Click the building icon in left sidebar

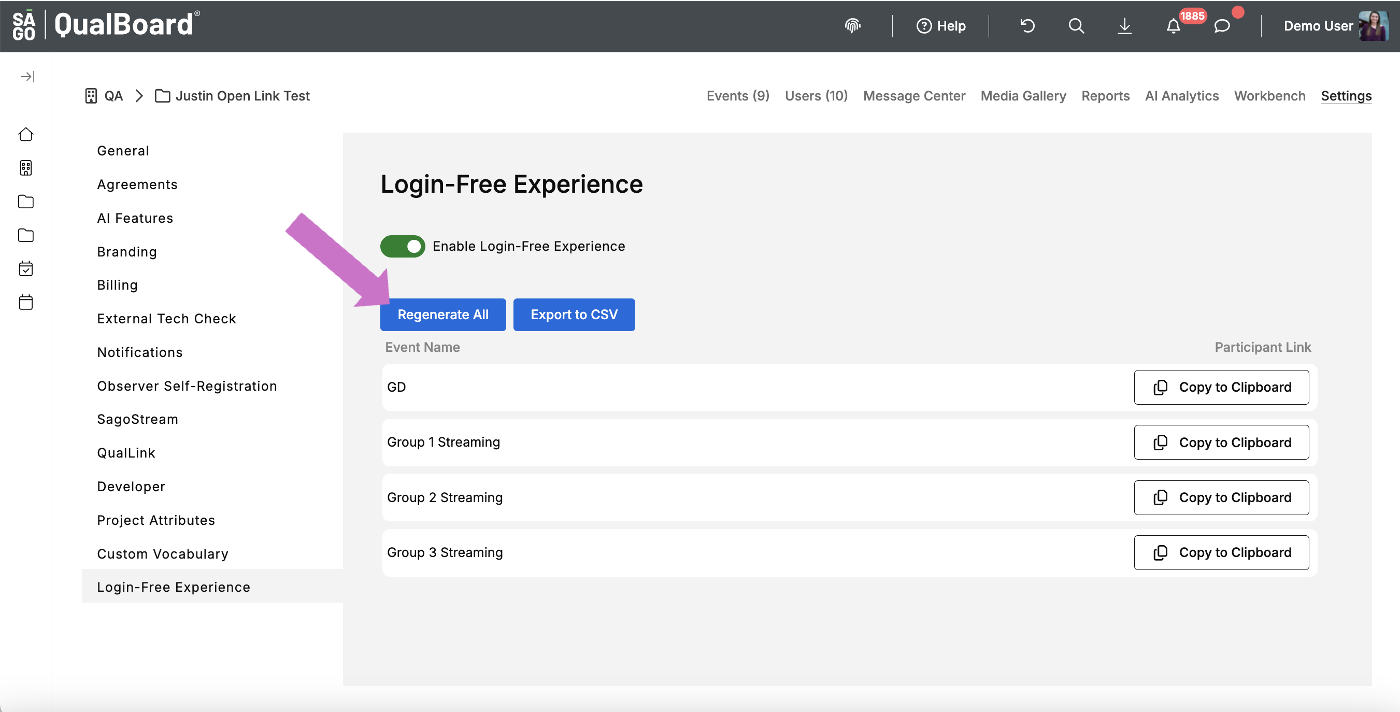coord(26,168)
